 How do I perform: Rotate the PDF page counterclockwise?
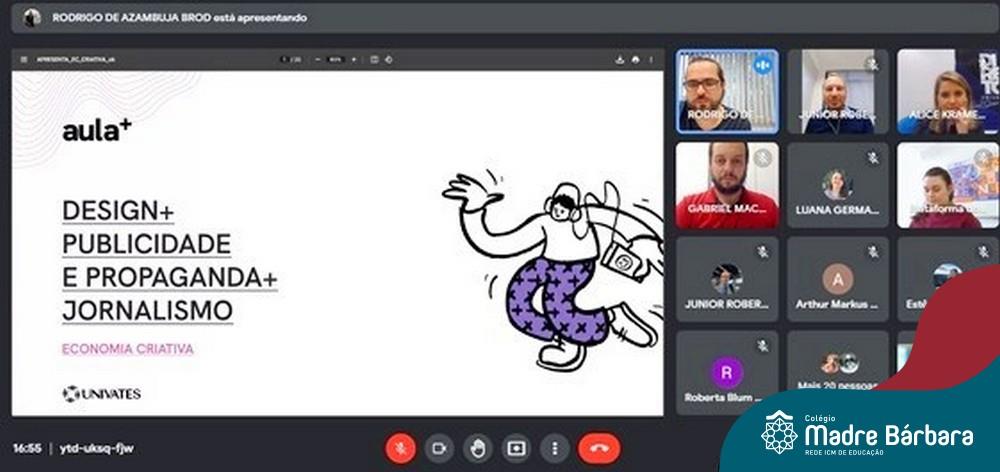[x=388, y=59]
